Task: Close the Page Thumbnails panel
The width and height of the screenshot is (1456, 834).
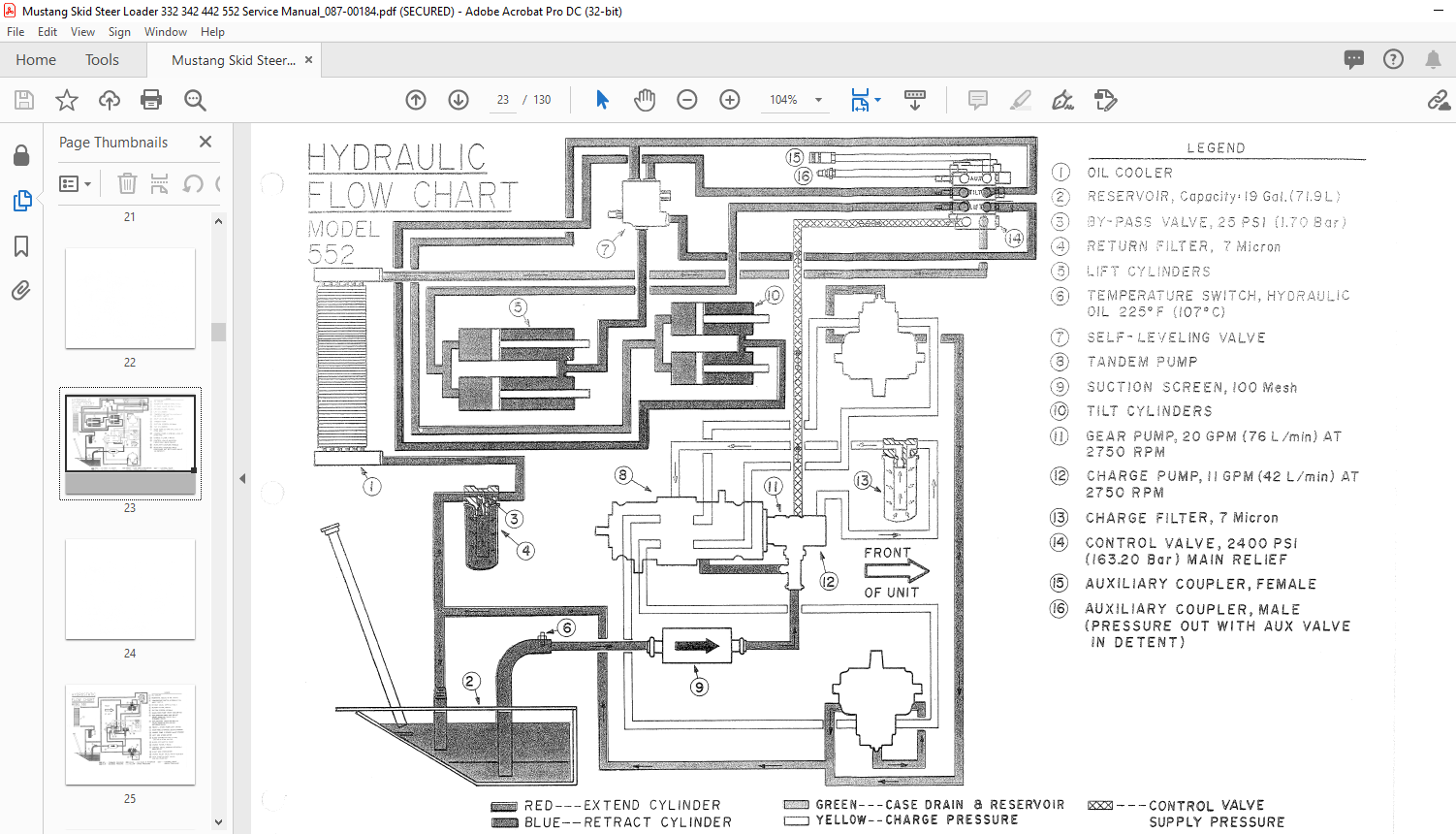Action: click(x=206, y=142)
